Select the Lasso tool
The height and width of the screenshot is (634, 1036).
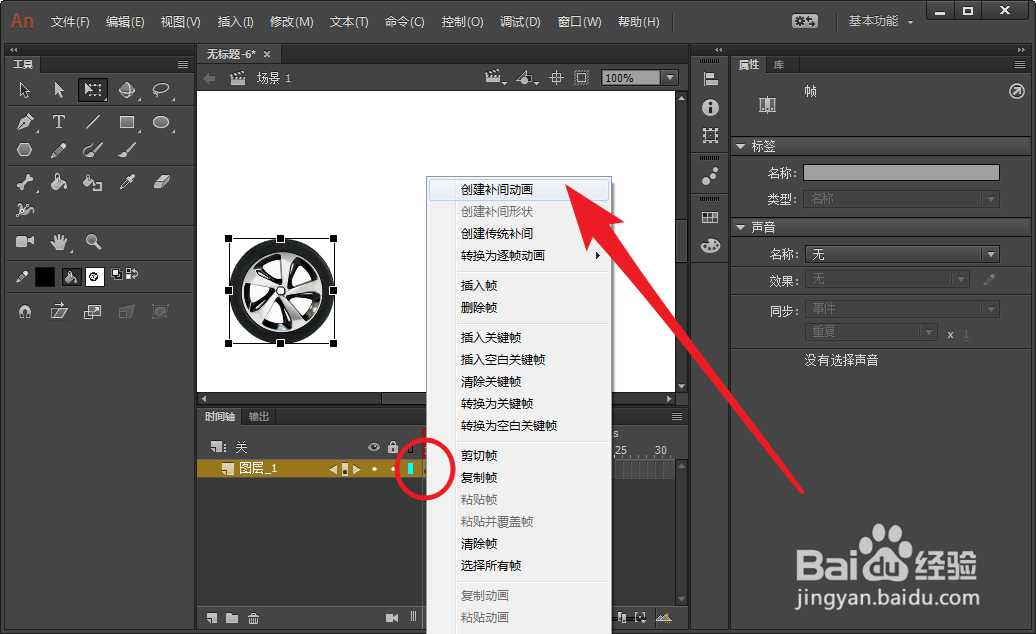[x=161, y=90]
